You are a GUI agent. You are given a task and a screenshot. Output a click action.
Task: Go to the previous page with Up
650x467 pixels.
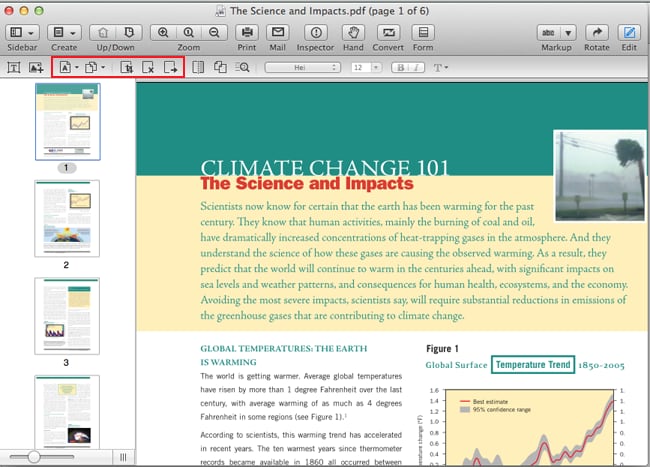(x=103, y=32)
